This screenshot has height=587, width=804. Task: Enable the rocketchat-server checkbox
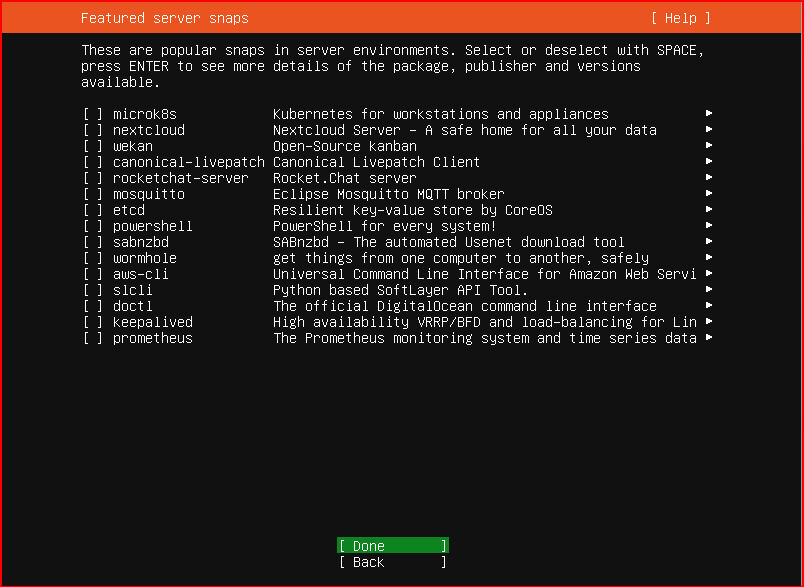tap(93, 178)
